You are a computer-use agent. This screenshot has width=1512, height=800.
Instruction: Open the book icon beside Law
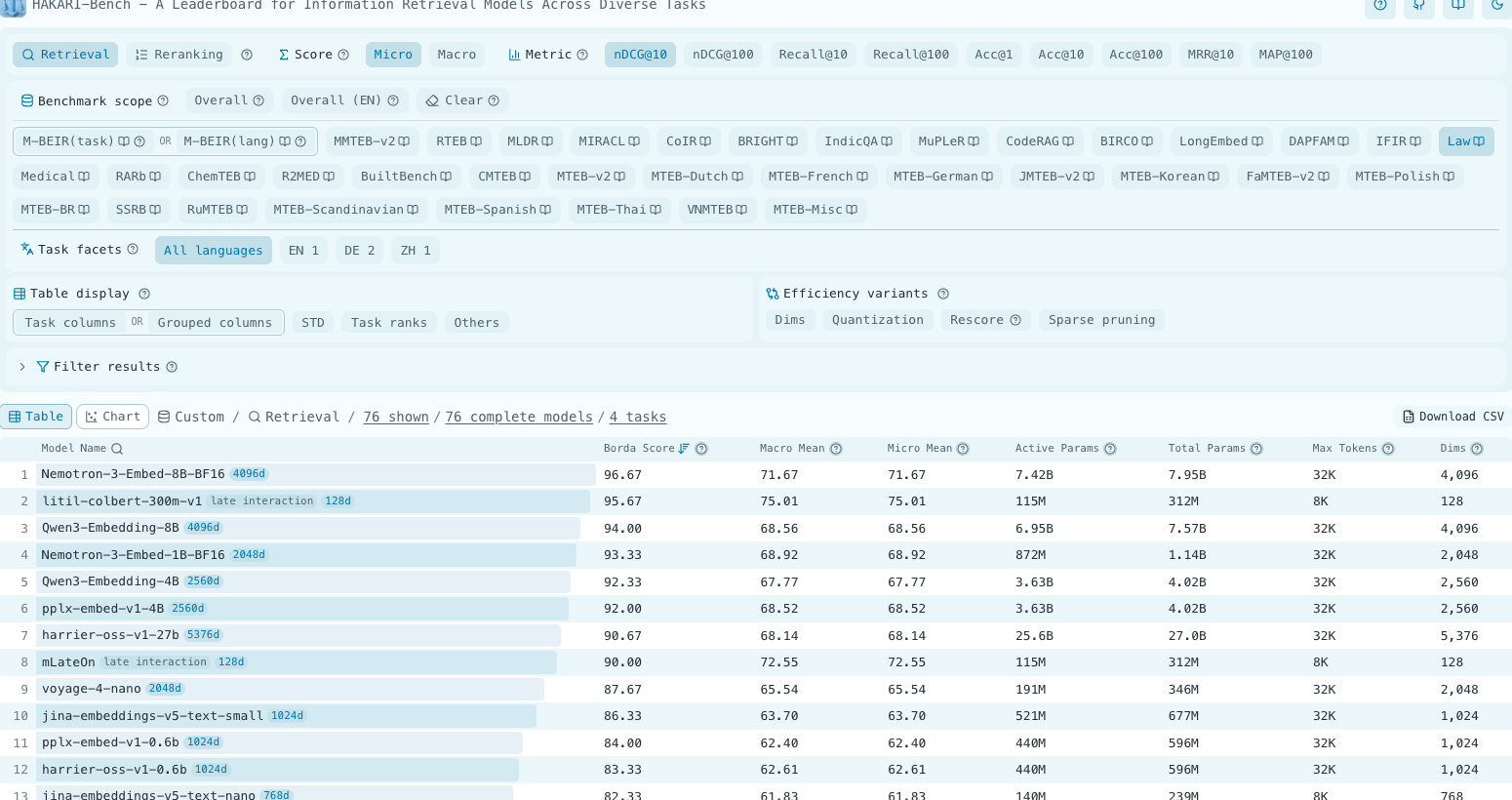1479,141
